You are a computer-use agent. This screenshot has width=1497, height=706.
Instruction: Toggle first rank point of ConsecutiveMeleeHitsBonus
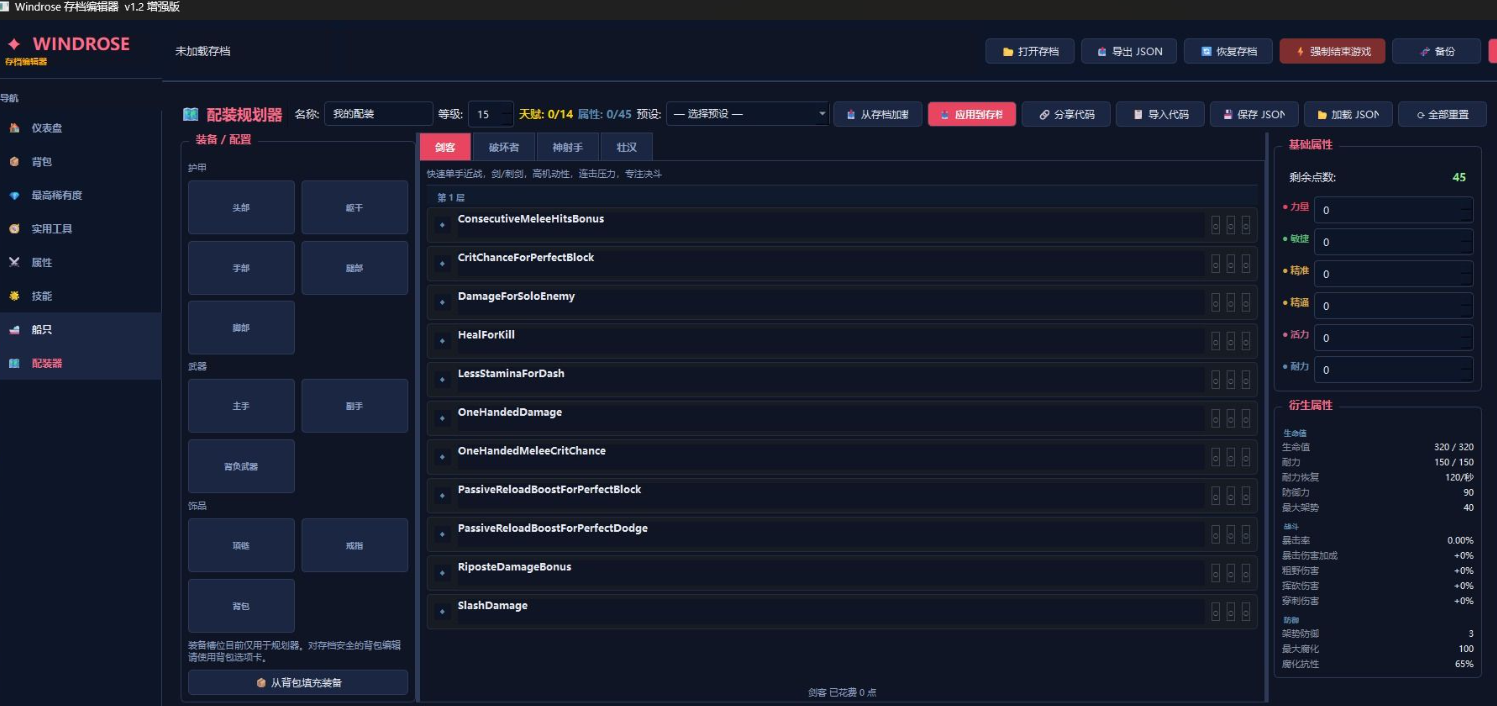pos(1216,226)
